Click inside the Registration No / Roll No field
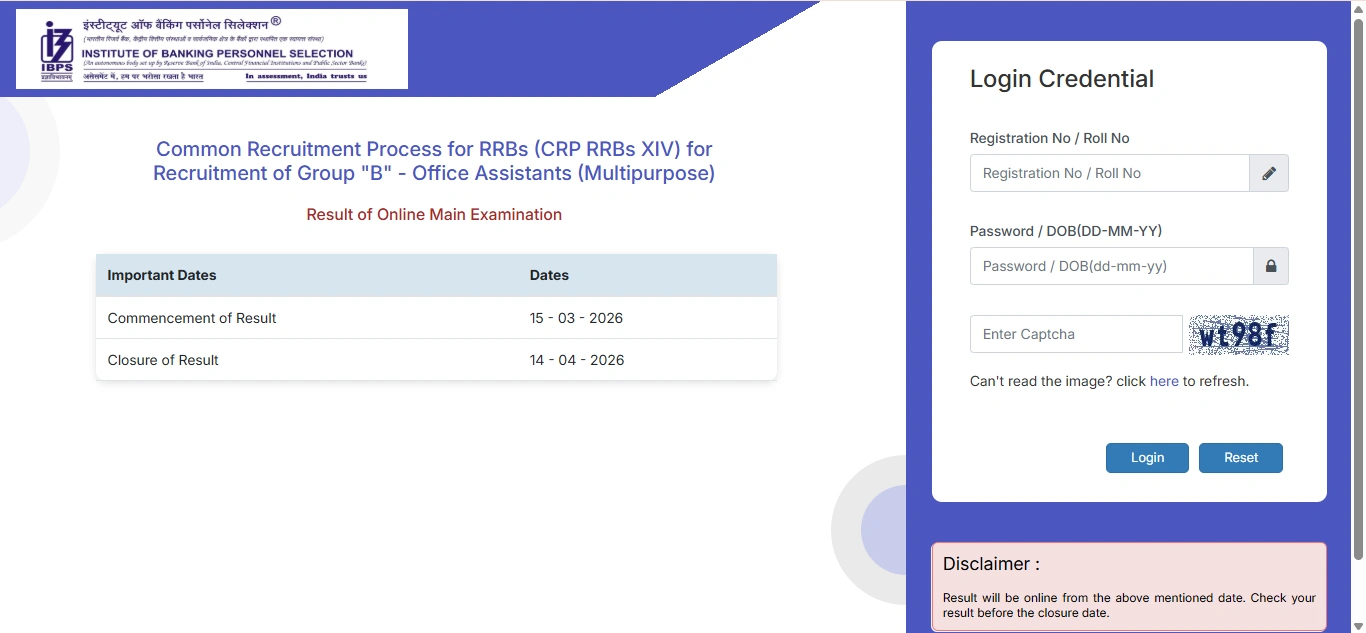Viewport: 1366px width, 633px height. tap(1100, 173)
